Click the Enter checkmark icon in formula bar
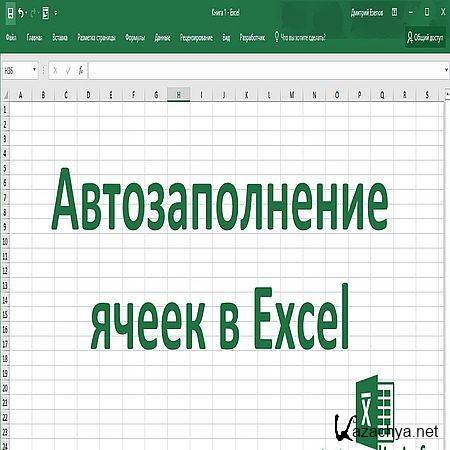The height and width of the screenshot is (450, 450). [x=68, y=71]
